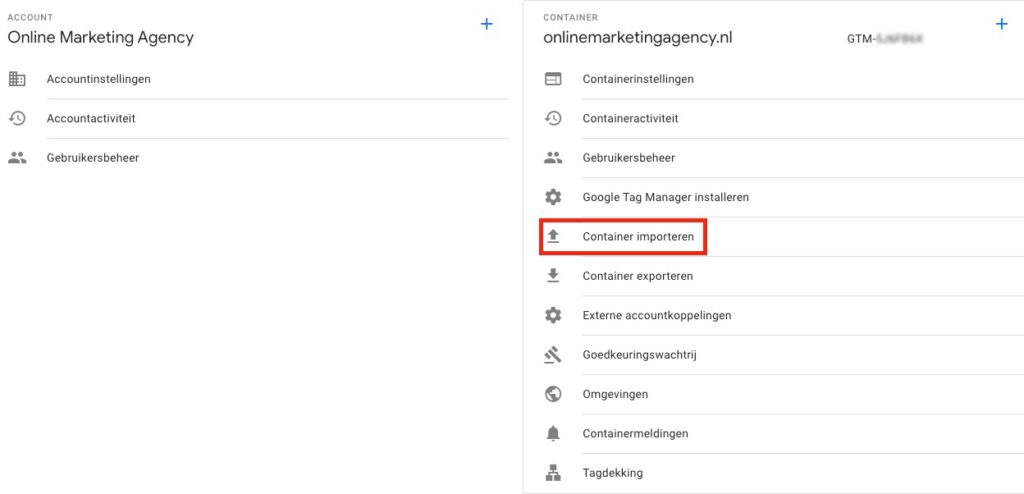Click the onlinemarketingagency.nl container name
The width and height of the screenshot is (1024, 494).
click(x=637, y=37)
